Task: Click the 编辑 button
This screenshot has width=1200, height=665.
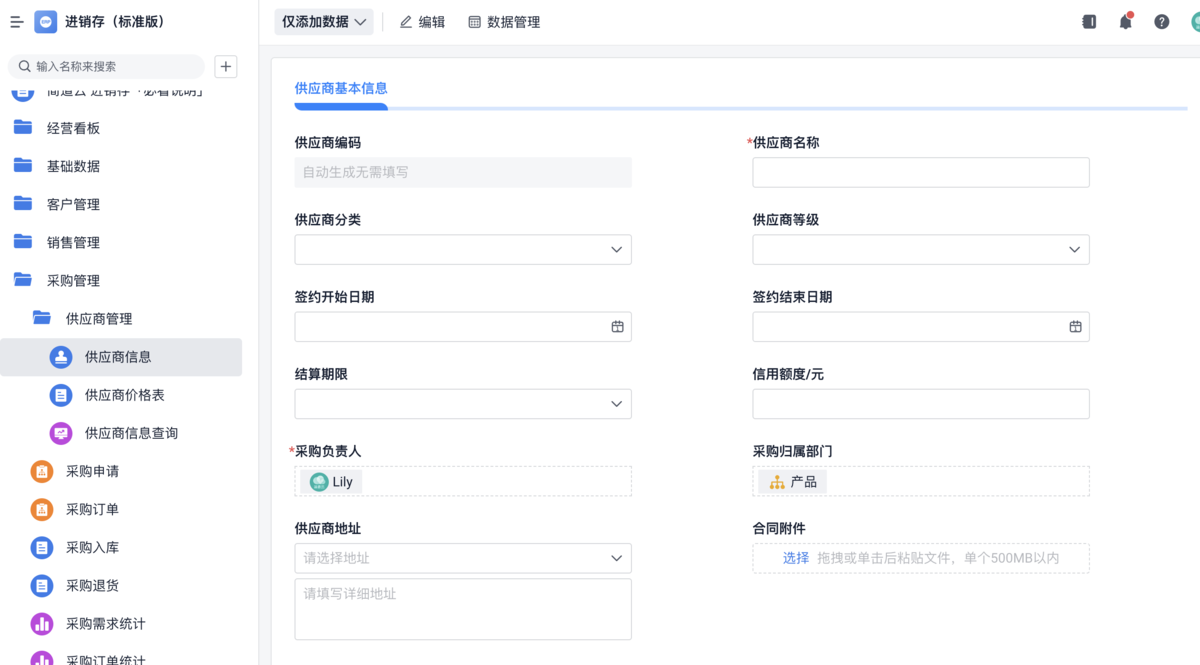Action: (x=422, y=22)
